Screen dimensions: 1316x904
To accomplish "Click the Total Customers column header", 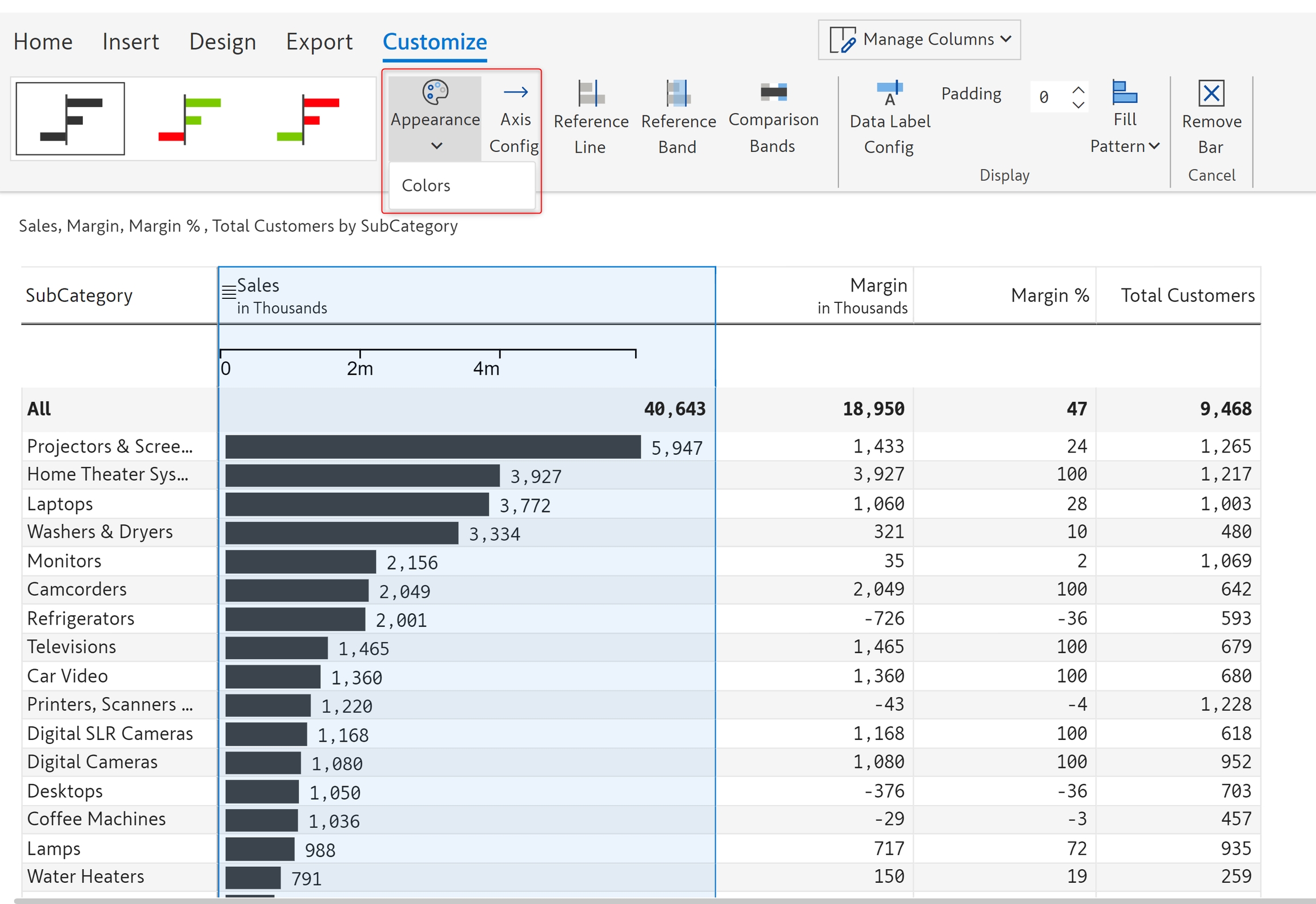I will [x=1187, y=295].
